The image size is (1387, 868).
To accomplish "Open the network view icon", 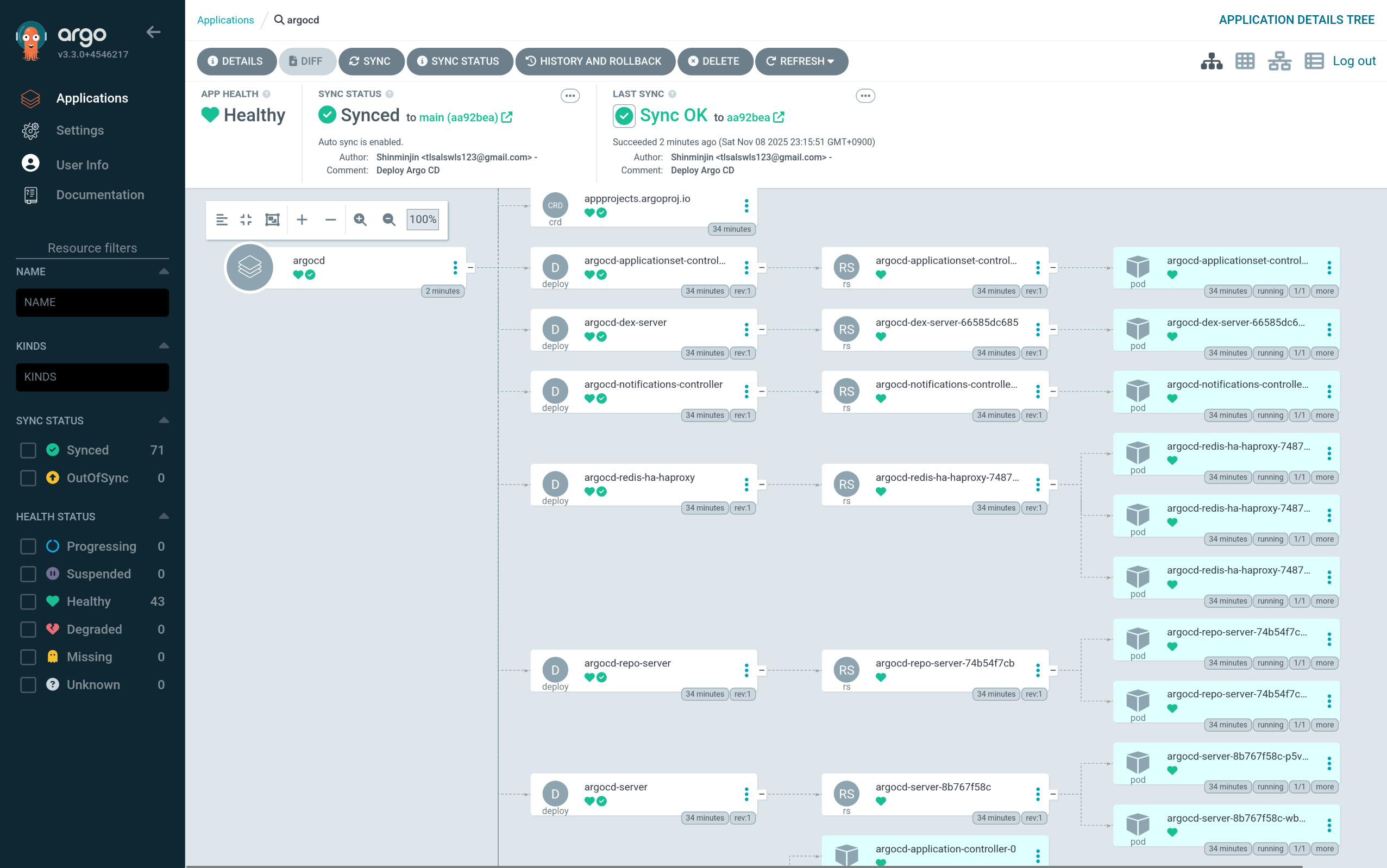I will [1279, 61].
